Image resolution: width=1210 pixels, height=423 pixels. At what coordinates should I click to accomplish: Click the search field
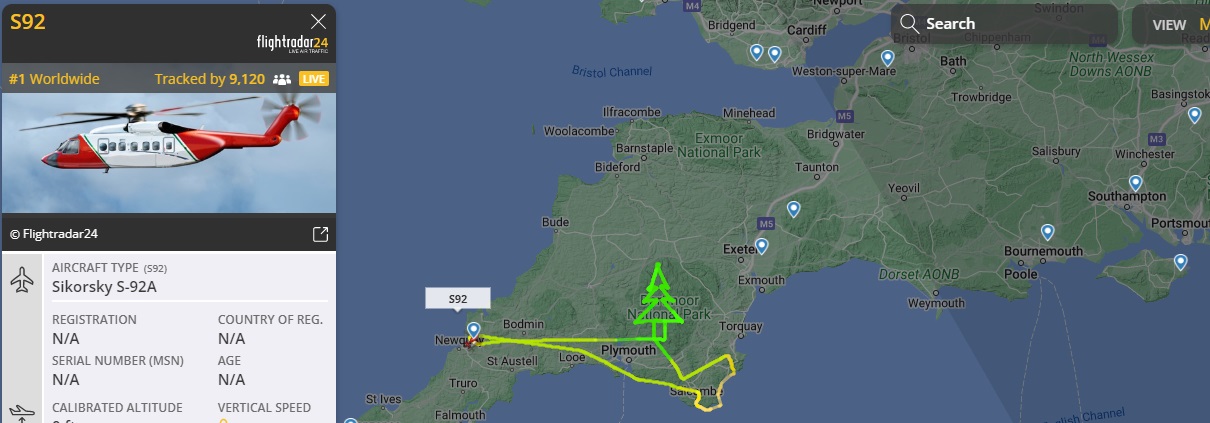(1005, 24)
